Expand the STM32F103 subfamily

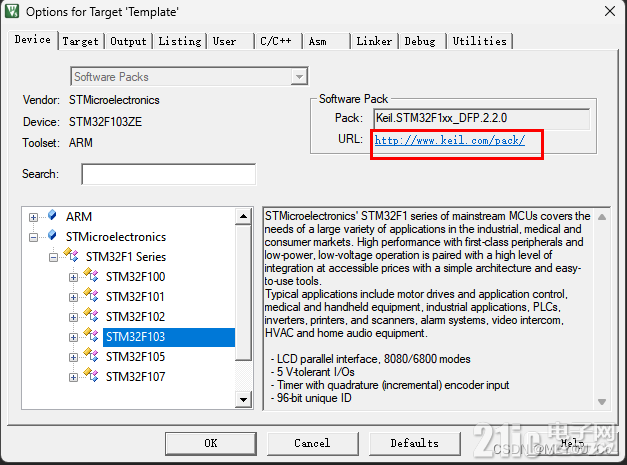[x=73, y=337]
